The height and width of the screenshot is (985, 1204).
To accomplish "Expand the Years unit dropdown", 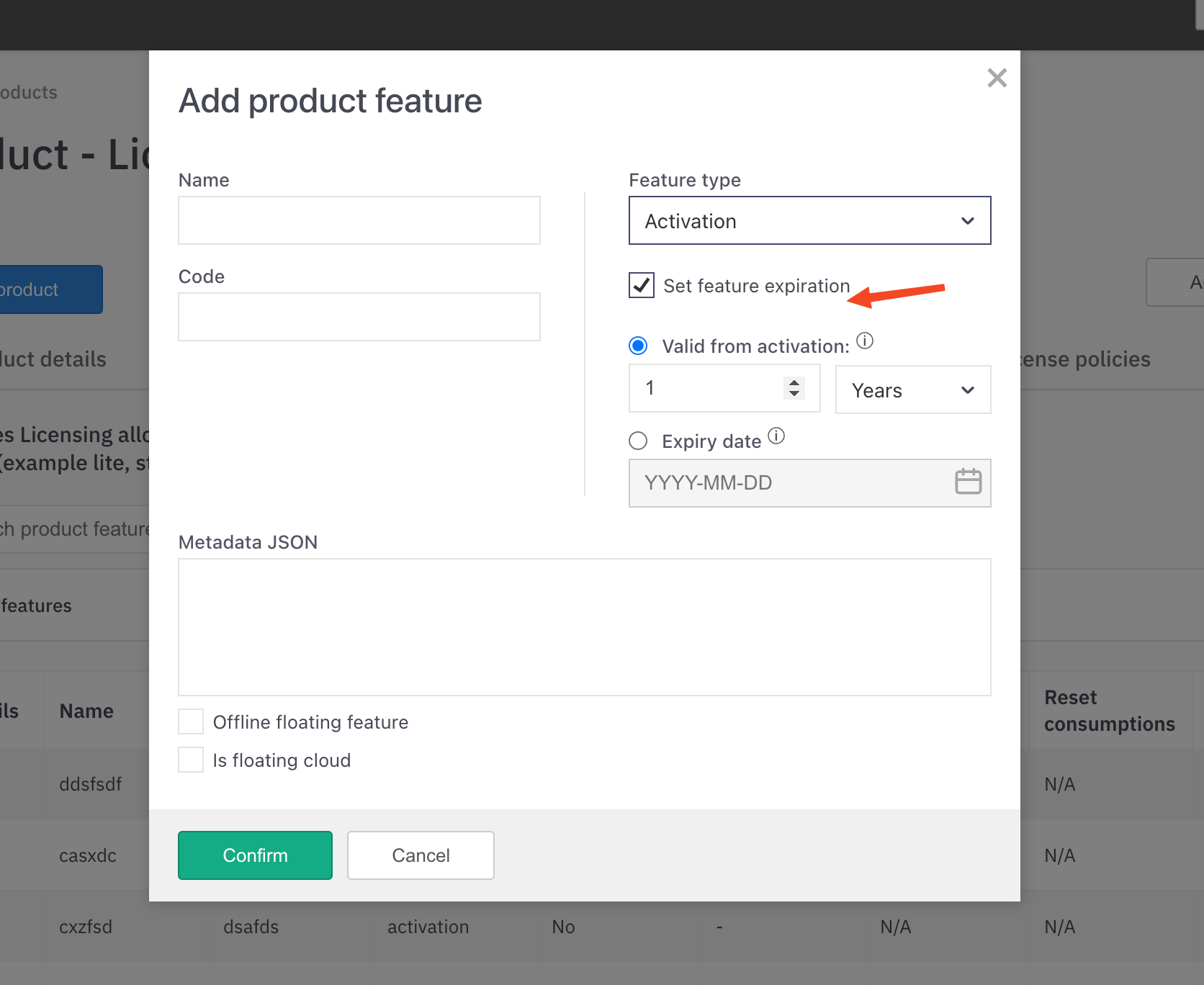I will [x=912, y=390].
